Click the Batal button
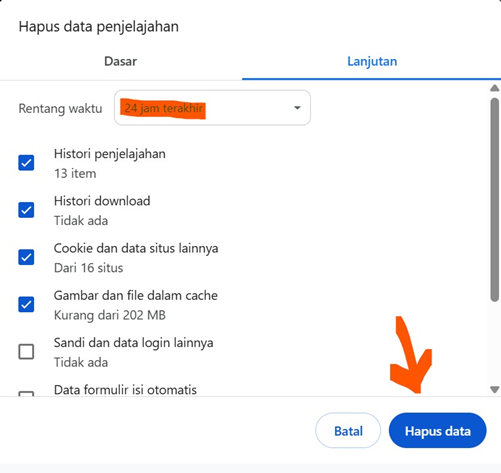Screen dimensions: 501x473 tap(348, 431)
